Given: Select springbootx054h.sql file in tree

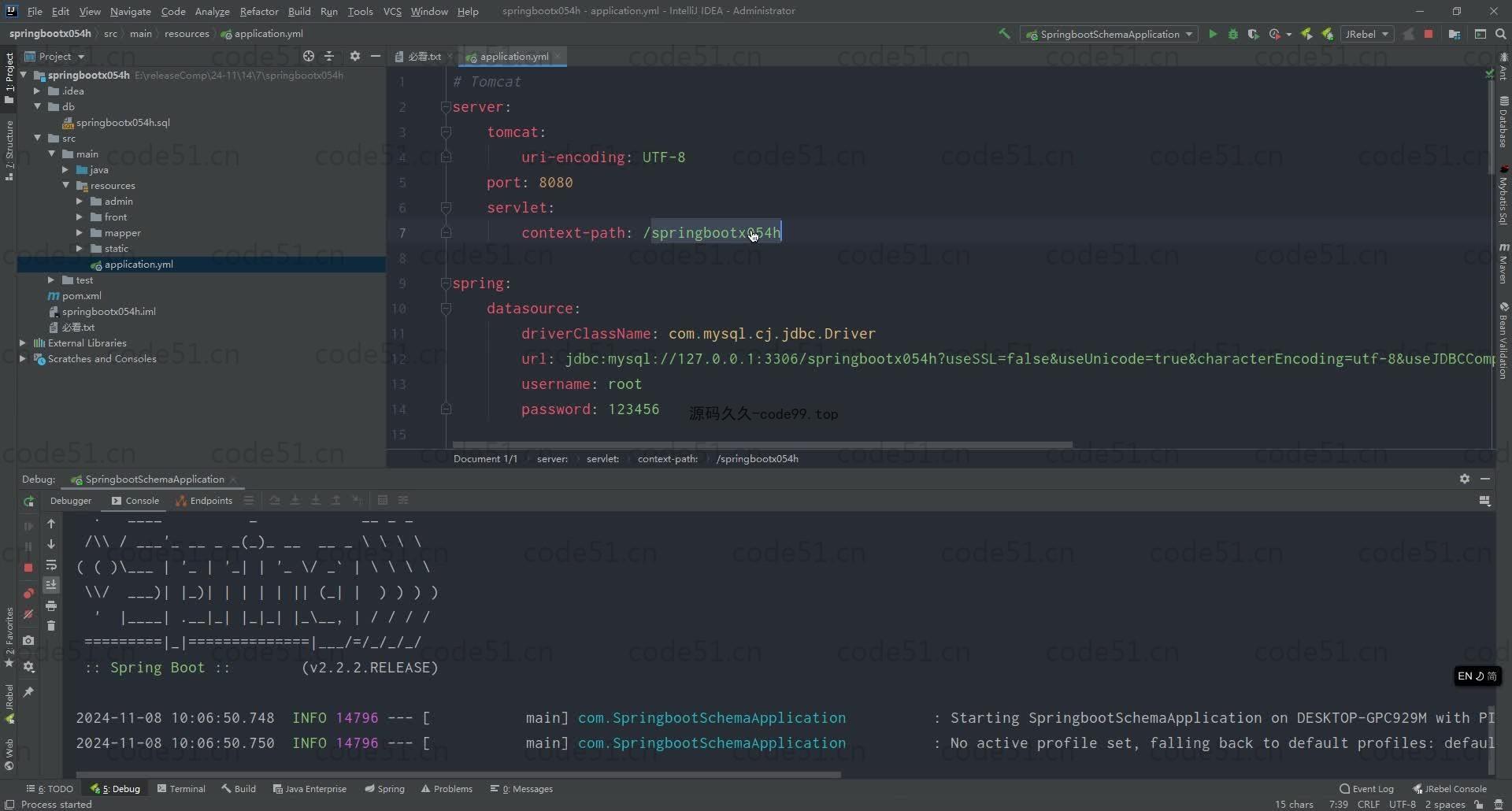Looking at the screenshot, I should 116,122.
